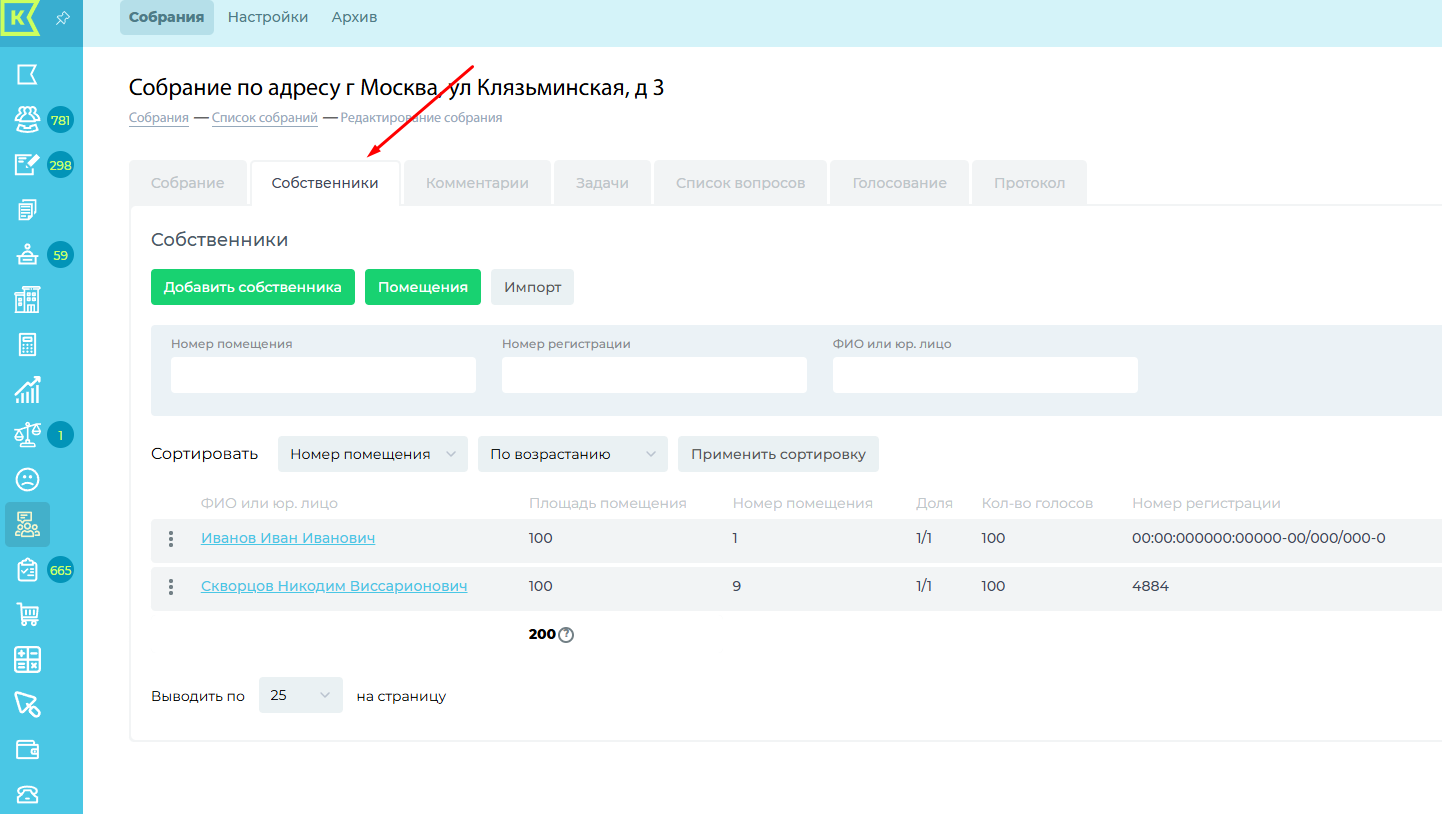The height and width of the screenshot is (814, 1442).
Task: Click the wallet icon in the sidebar
Action: [x=27, y=749]
